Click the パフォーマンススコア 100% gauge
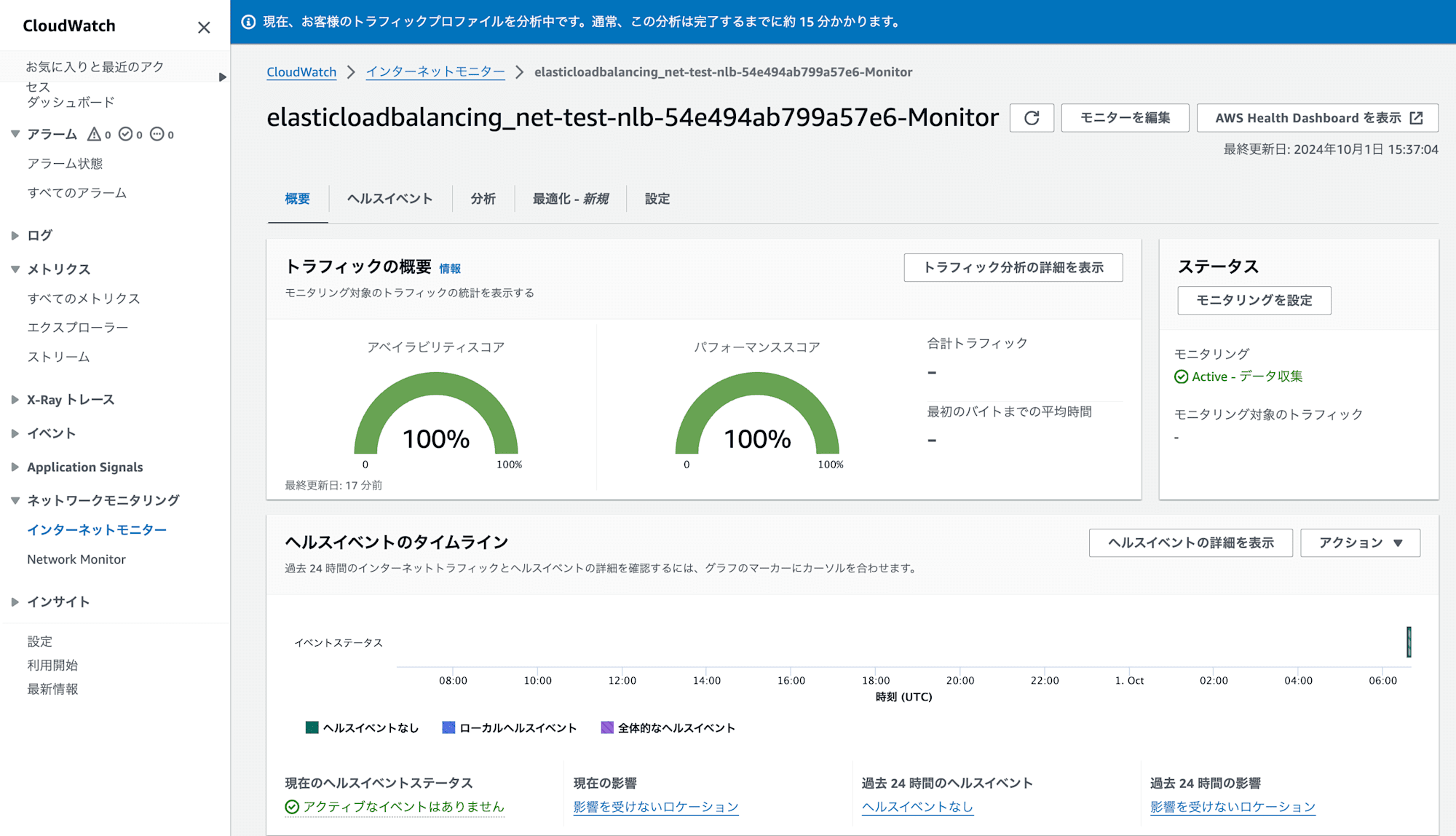1456x836 pixels. 757,414
